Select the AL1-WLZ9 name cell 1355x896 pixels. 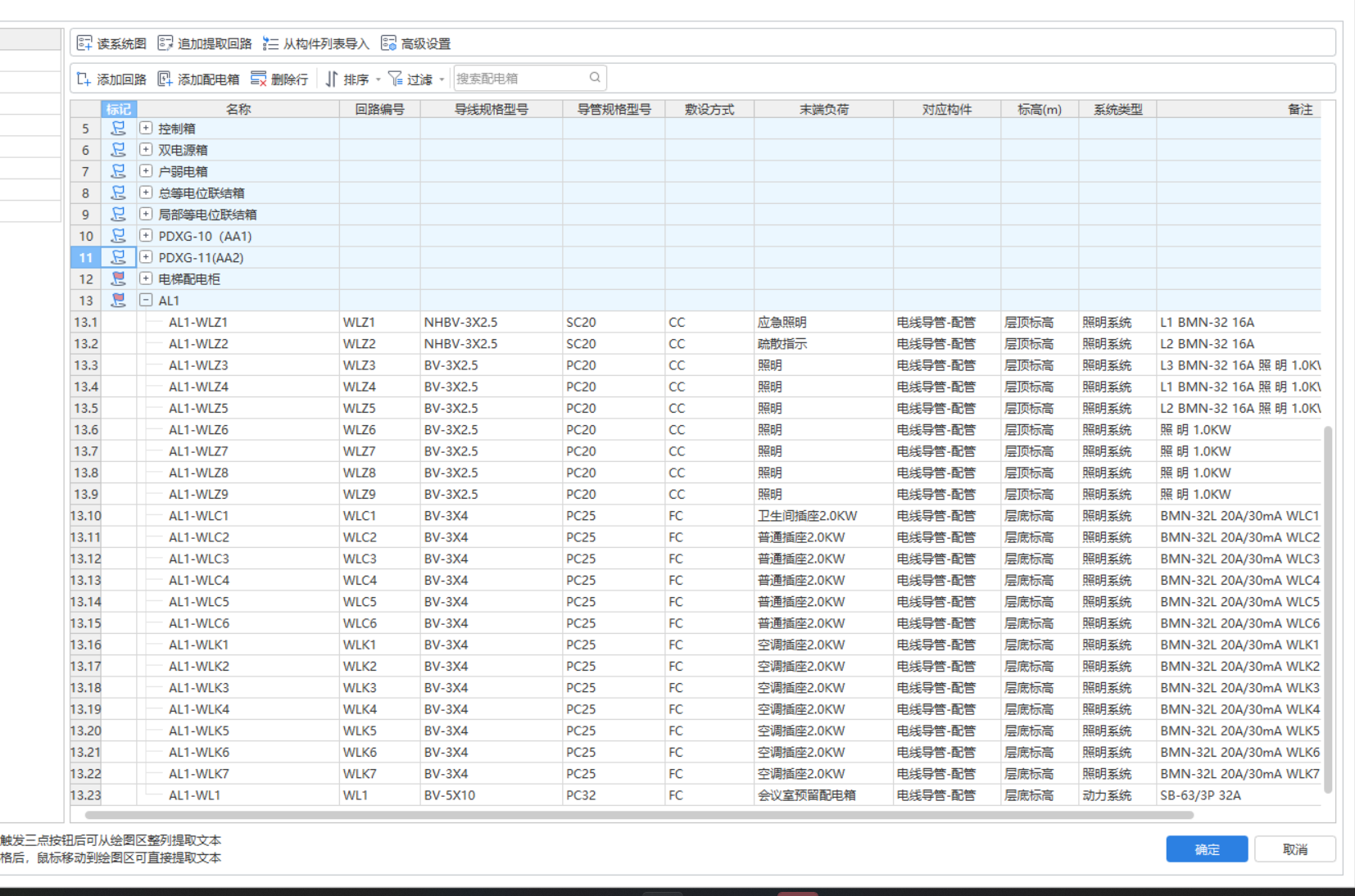[238, 494]
